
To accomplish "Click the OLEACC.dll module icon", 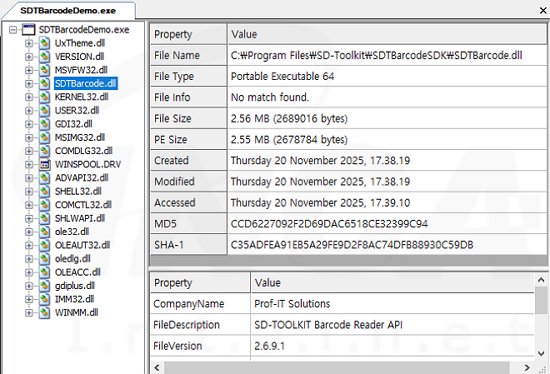I will [44, 272].
